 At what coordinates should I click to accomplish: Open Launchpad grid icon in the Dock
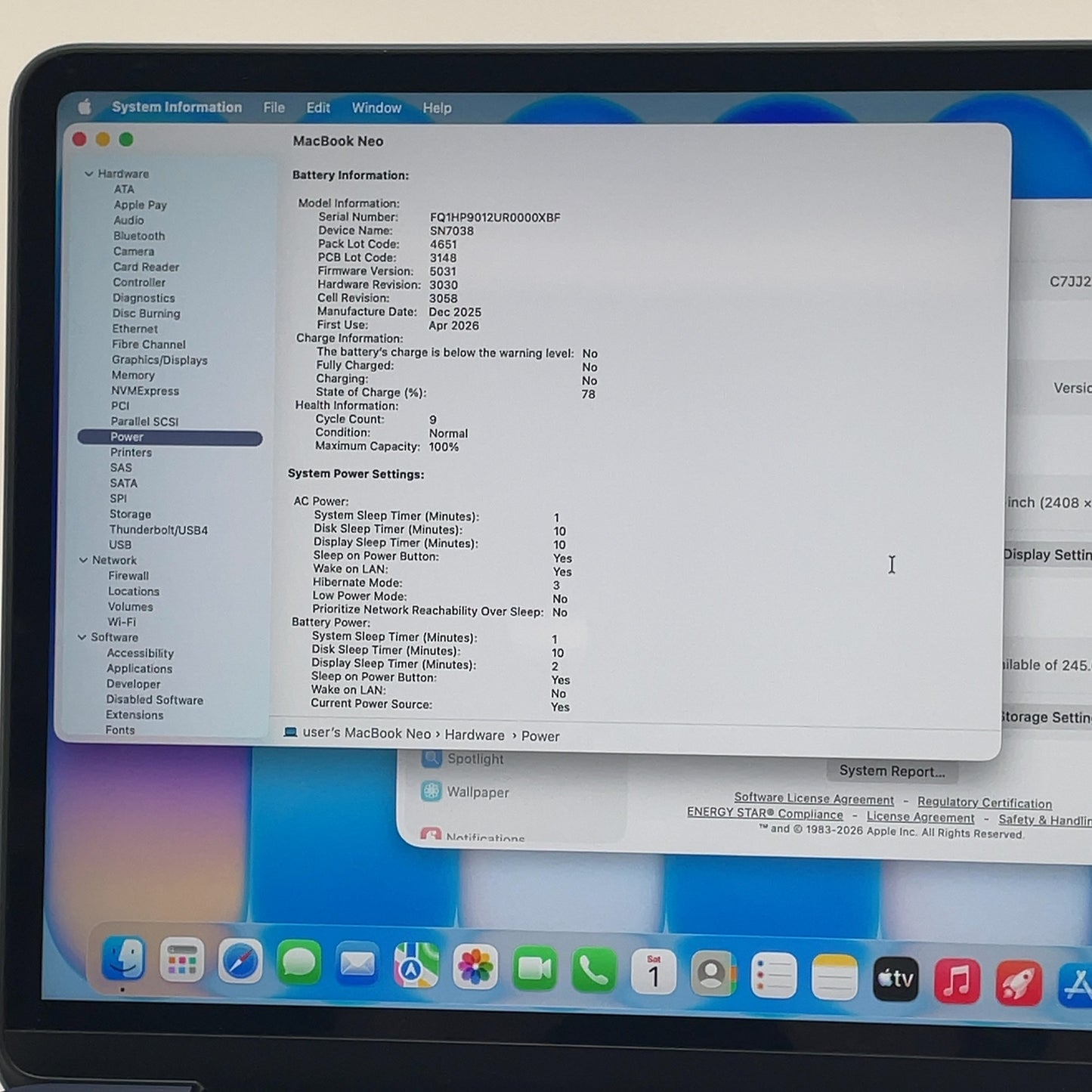click(182, 961)
